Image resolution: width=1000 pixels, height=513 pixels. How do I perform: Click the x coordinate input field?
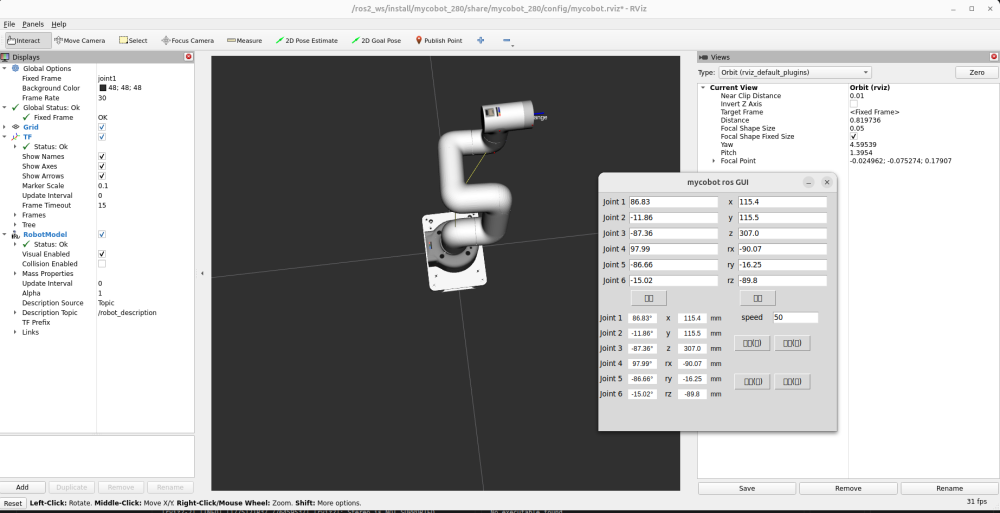click(783, 202)
